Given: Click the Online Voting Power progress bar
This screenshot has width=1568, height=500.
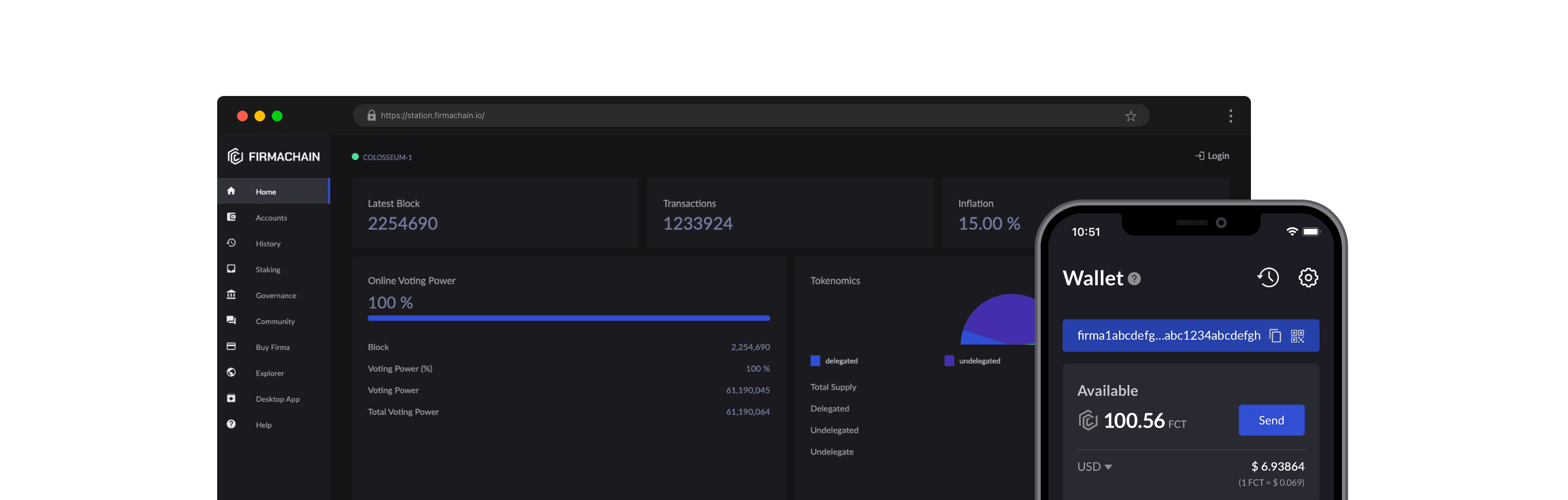Looking at the screenshot, I should click(568, 318).
